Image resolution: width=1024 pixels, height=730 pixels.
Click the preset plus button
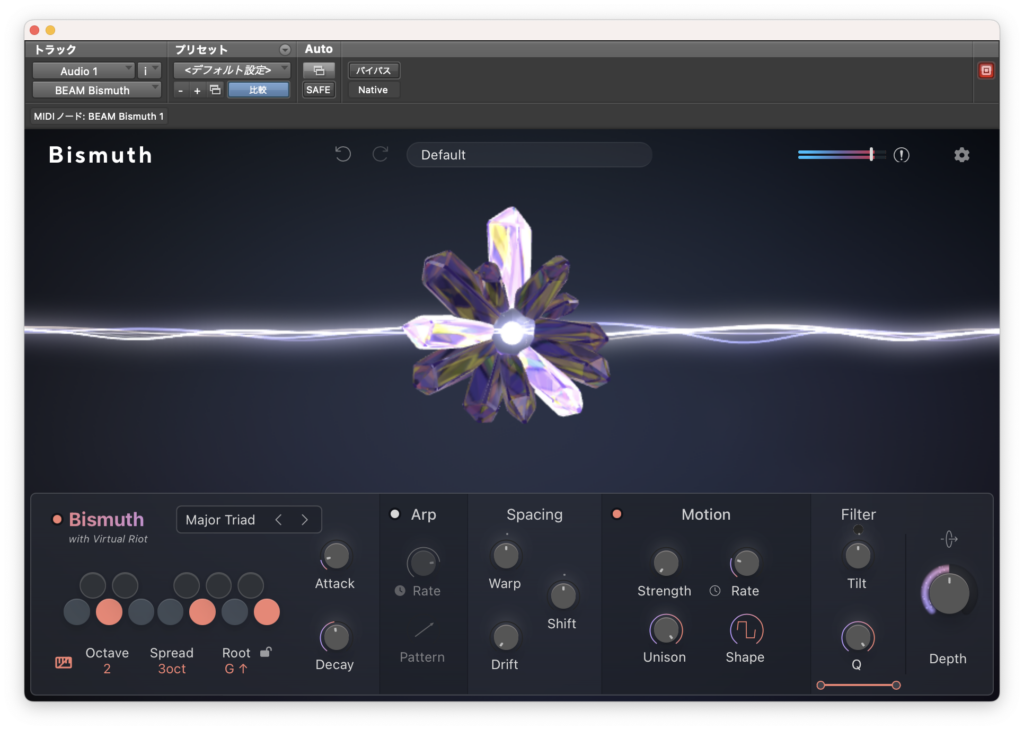(x=197, y=90)
